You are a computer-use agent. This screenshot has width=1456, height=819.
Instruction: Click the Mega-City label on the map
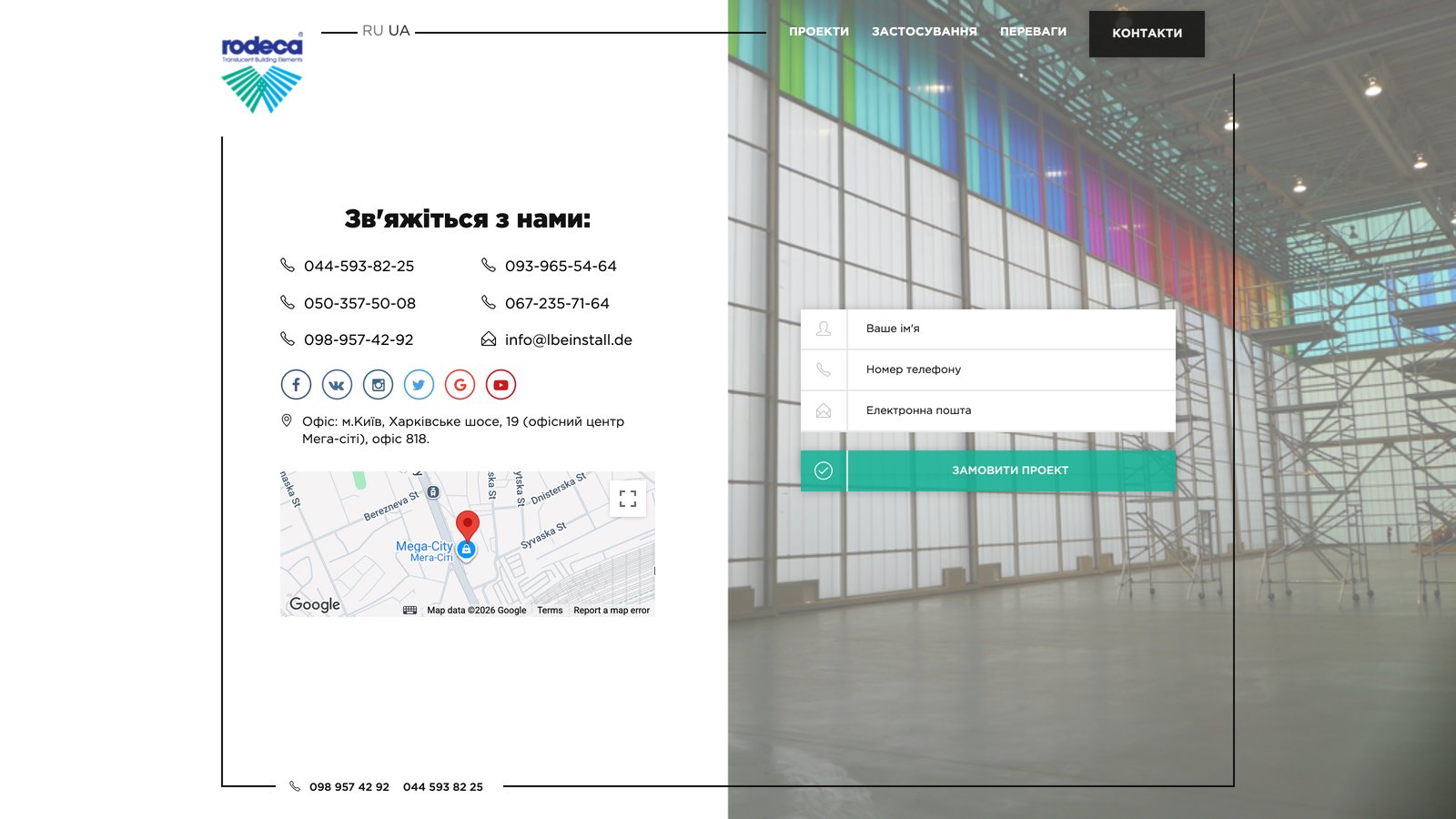(424, 551)
